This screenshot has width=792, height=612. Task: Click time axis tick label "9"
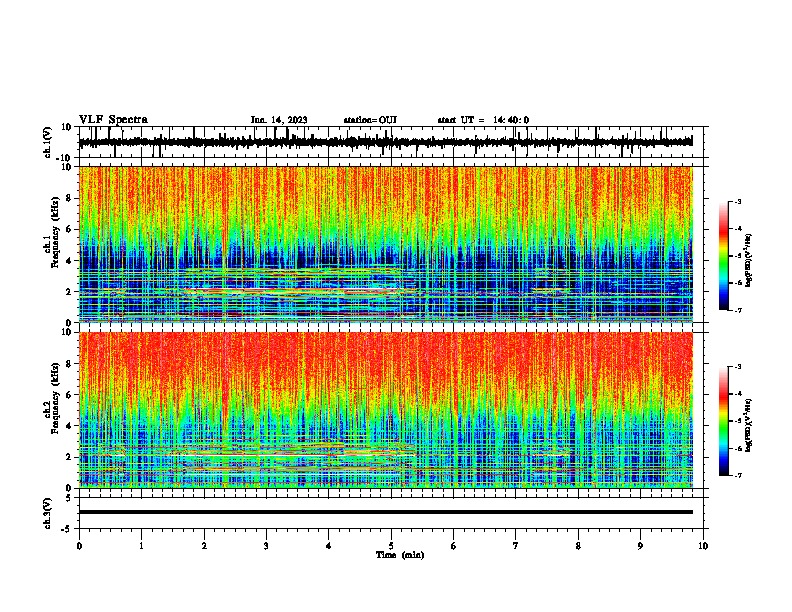640,546
